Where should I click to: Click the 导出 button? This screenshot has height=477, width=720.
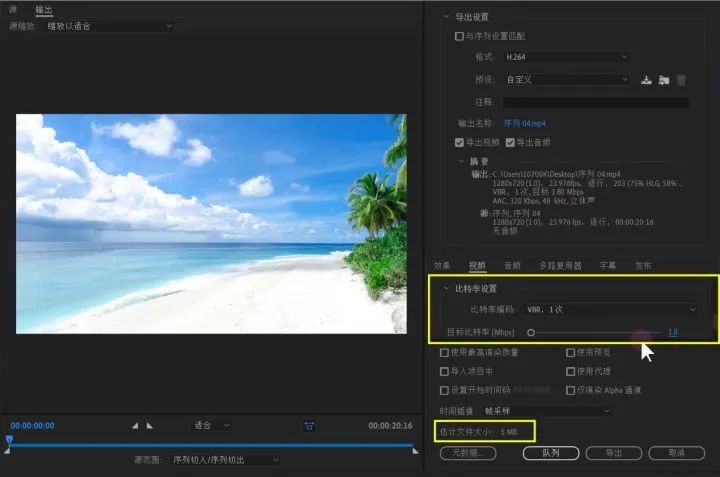tap(614, 453)
